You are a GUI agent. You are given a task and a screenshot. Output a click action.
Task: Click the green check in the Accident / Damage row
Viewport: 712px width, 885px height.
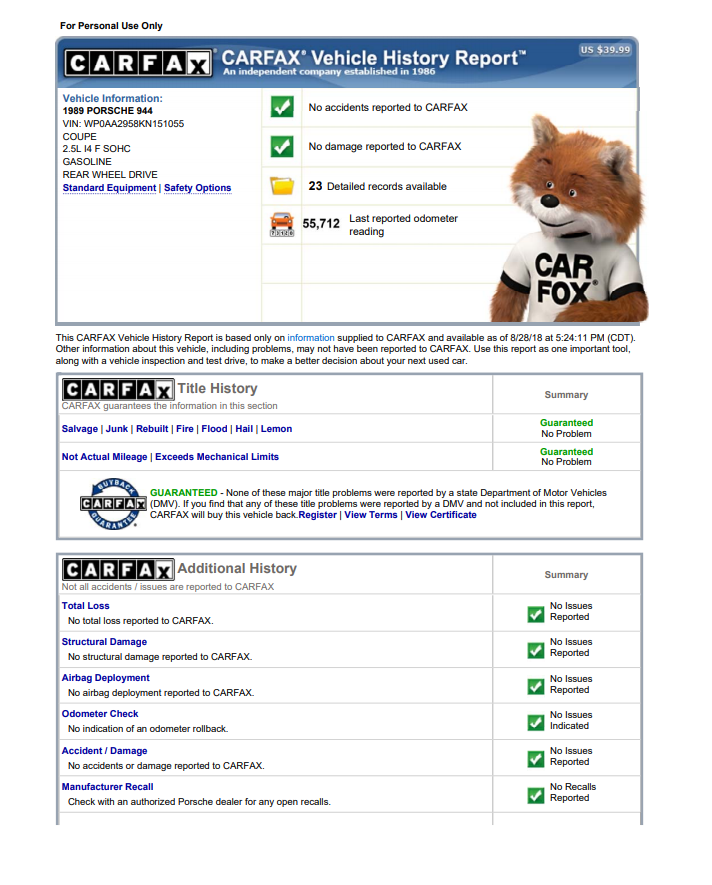pos(535,759)
